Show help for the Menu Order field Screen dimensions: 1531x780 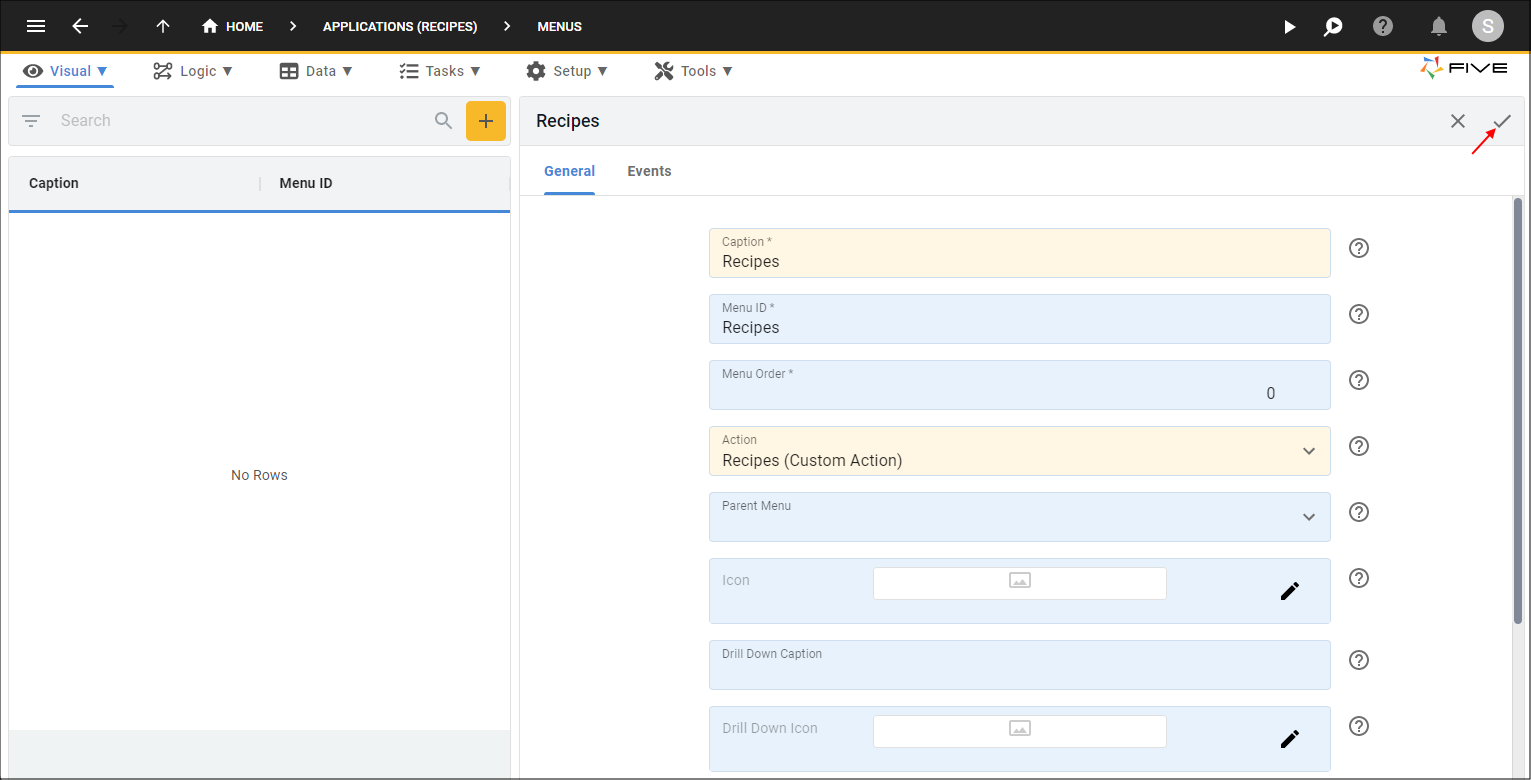point(1359,380)
